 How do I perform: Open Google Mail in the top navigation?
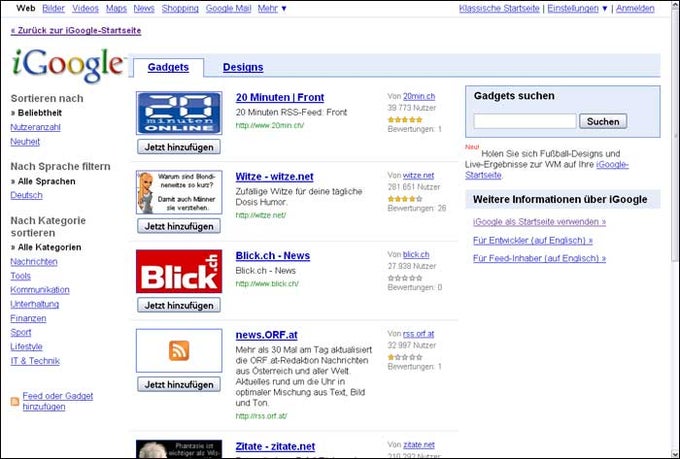[228, 8]
